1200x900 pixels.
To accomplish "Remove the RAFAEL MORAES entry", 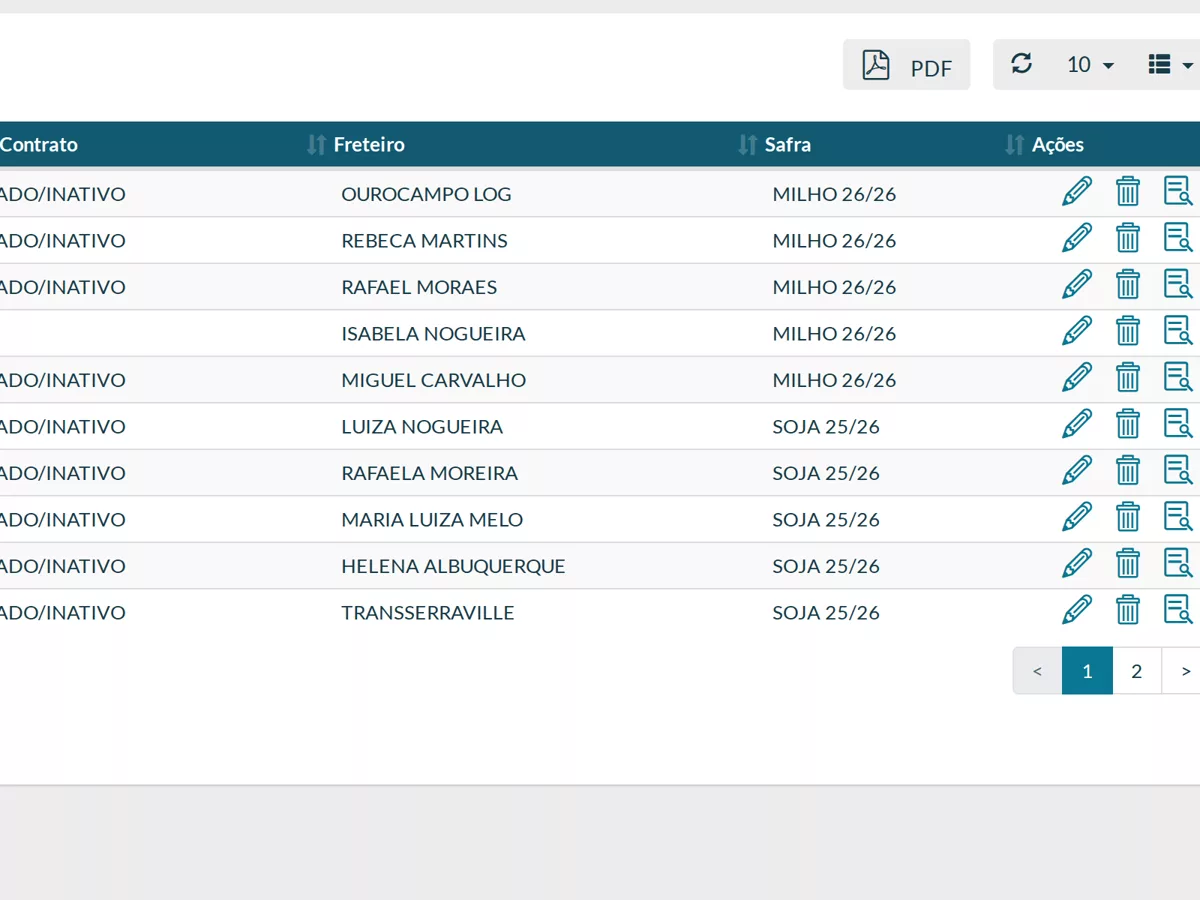I will pyautogui.click(x=1128, y=284).
